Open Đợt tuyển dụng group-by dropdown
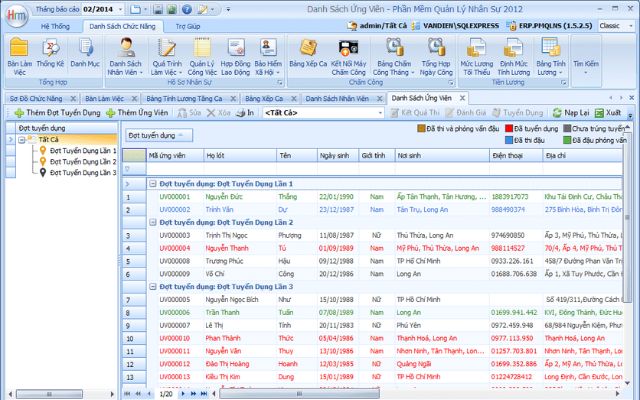 coord(158,136)
